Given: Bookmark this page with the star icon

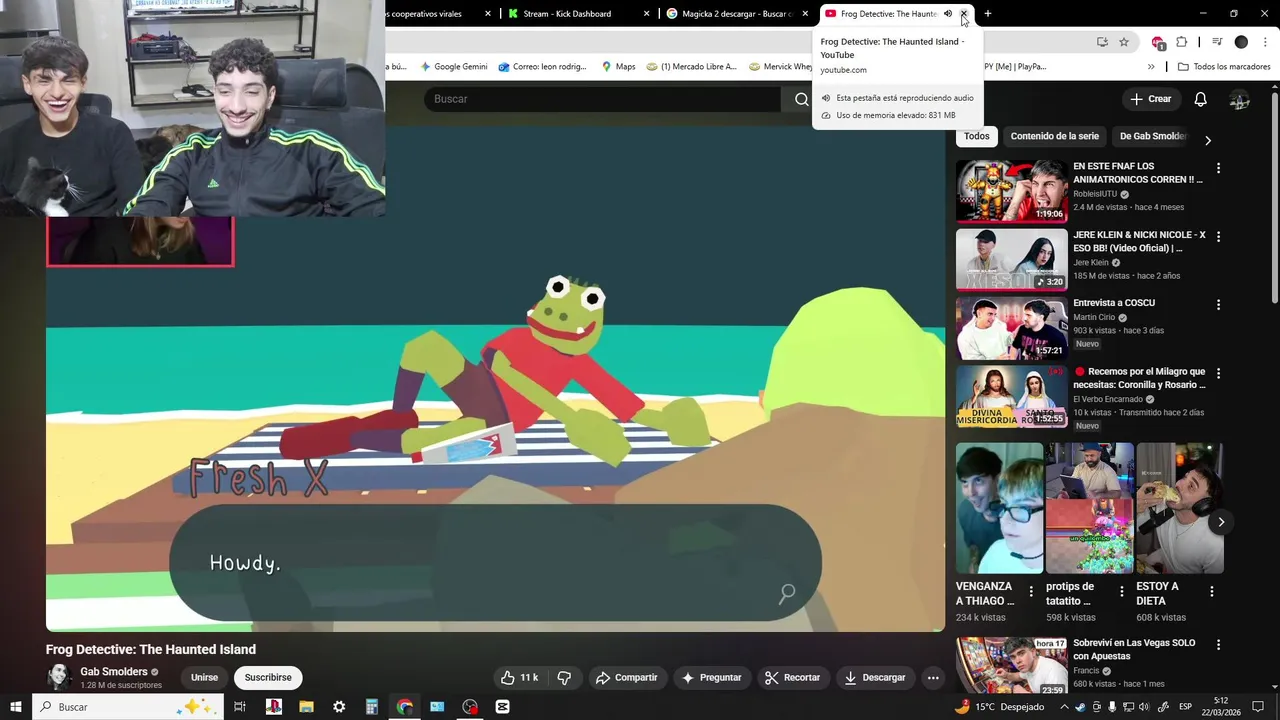Looking at the screenshot, I should click(1124, 42).
